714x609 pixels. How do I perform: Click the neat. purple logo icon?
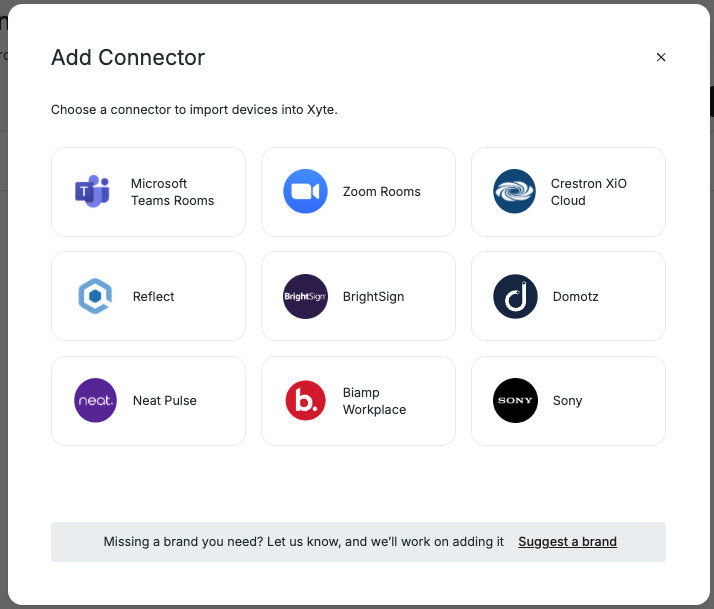[95, 400]
